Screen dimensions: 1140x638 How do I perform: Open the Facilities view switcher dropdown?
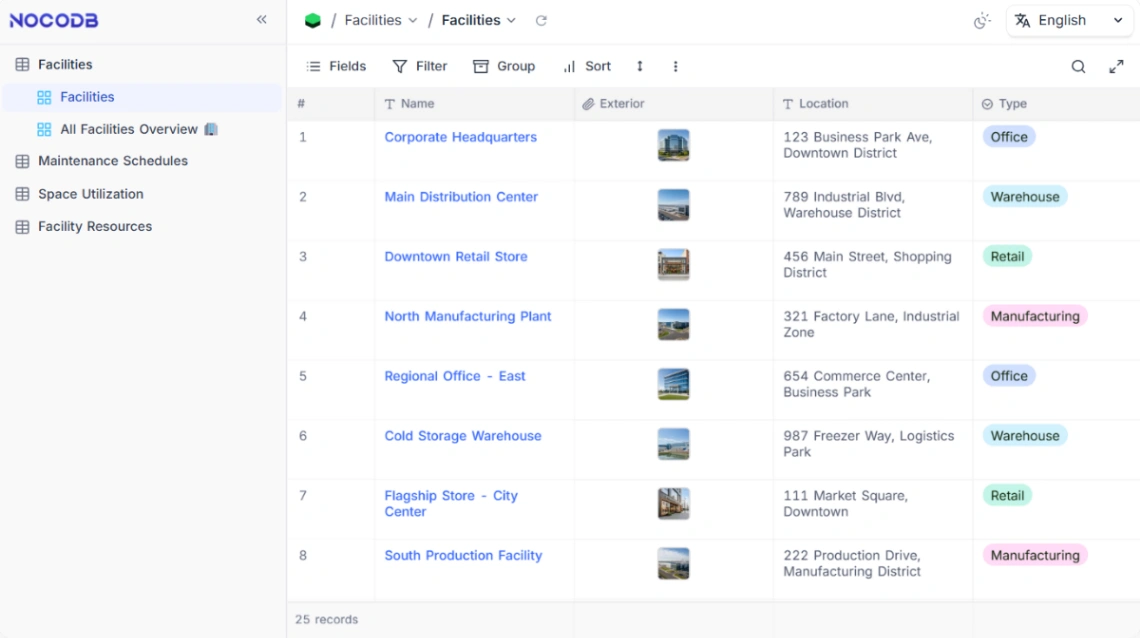pos(478,19)
